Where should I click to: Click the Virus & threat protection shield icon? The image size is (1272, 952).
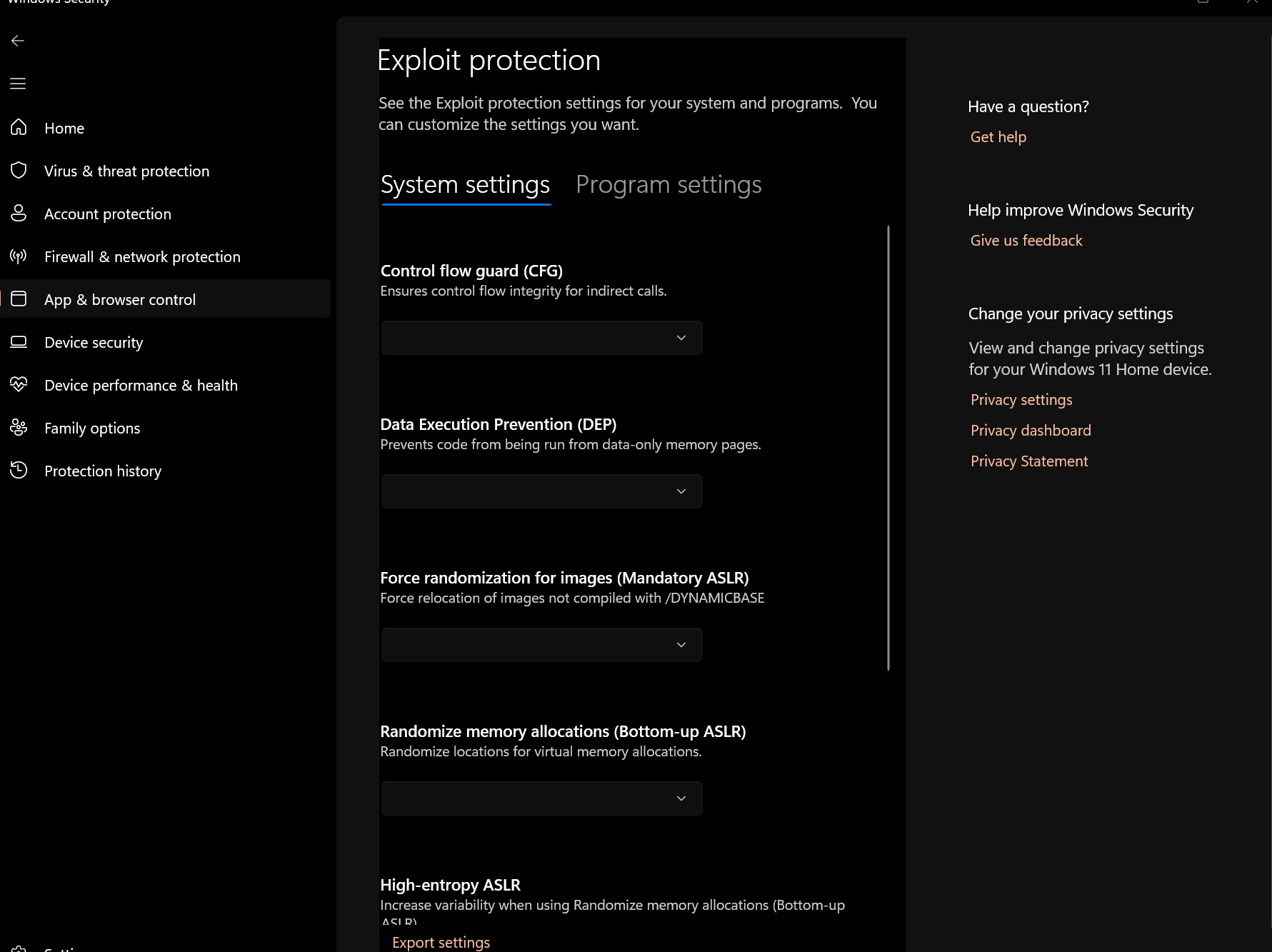(19, 171)
